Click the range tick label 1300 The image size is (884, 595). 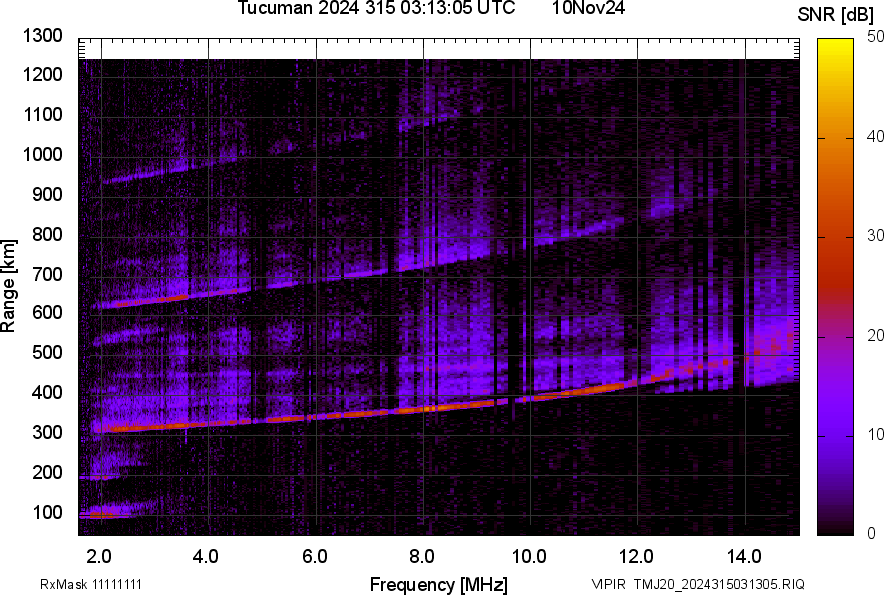coord(42,36)
